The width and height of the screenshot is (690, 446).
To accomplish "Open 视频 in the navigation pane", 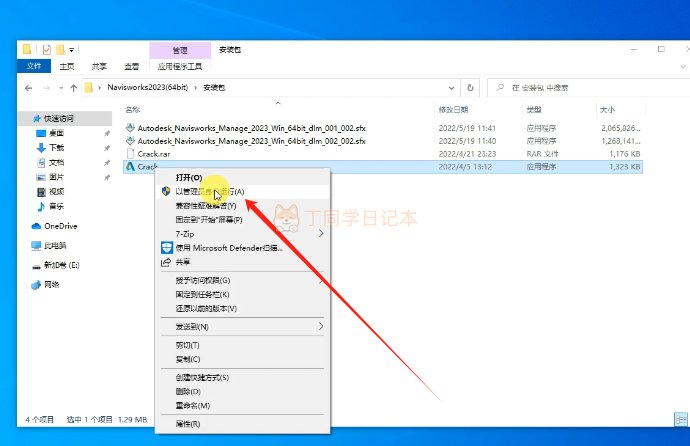I will pos(56,191).
